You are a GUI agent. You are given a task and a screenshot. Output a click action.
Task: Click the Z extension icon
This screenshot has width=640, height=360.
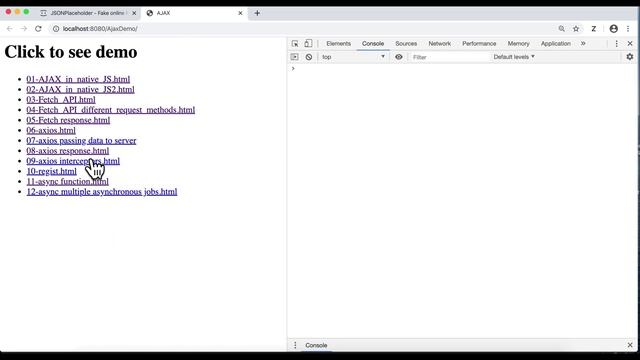(x=593, y=29)
